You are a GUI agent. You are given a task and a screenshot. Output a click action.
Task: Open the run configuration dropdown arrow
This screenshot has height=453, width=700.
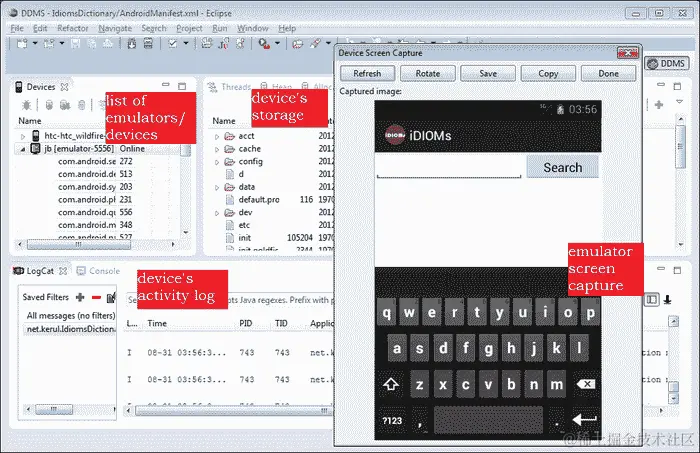click(277, 43)
